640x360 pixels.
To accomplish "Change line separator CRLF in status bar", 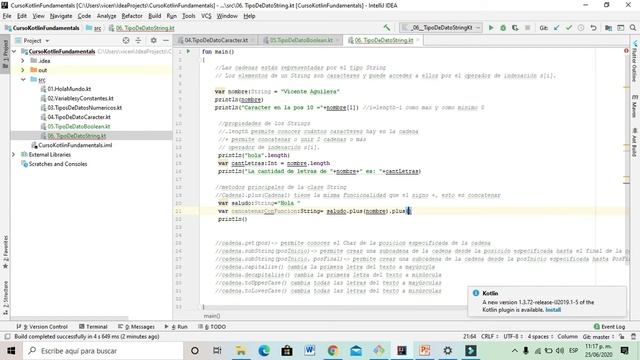I will click(x=489, y=337).
